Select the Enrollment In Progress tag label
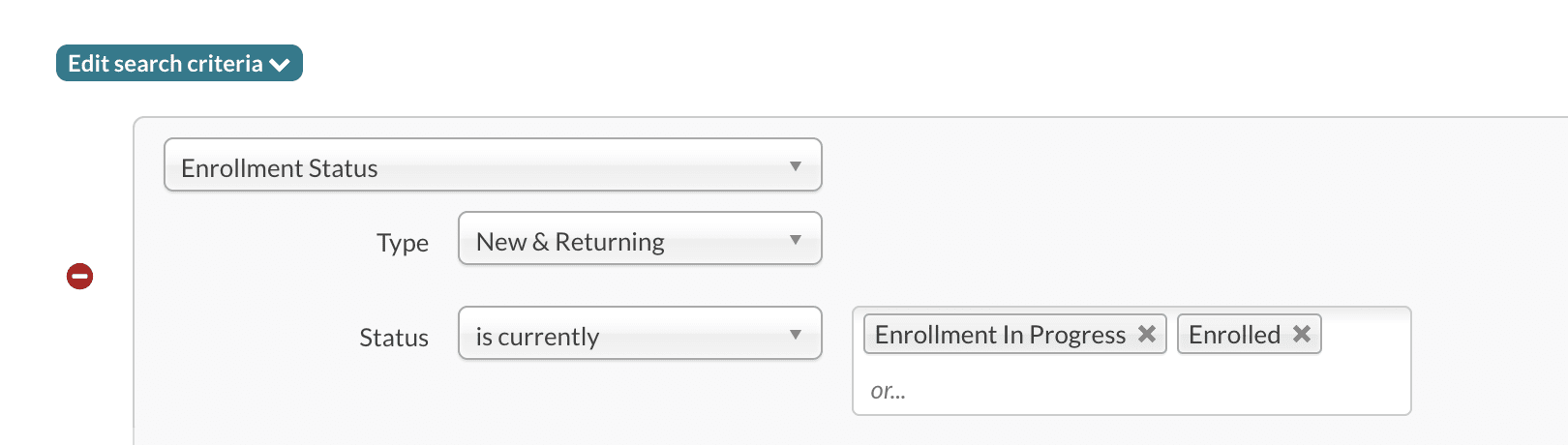The image size is (1568, 445). pos(1000,335)
